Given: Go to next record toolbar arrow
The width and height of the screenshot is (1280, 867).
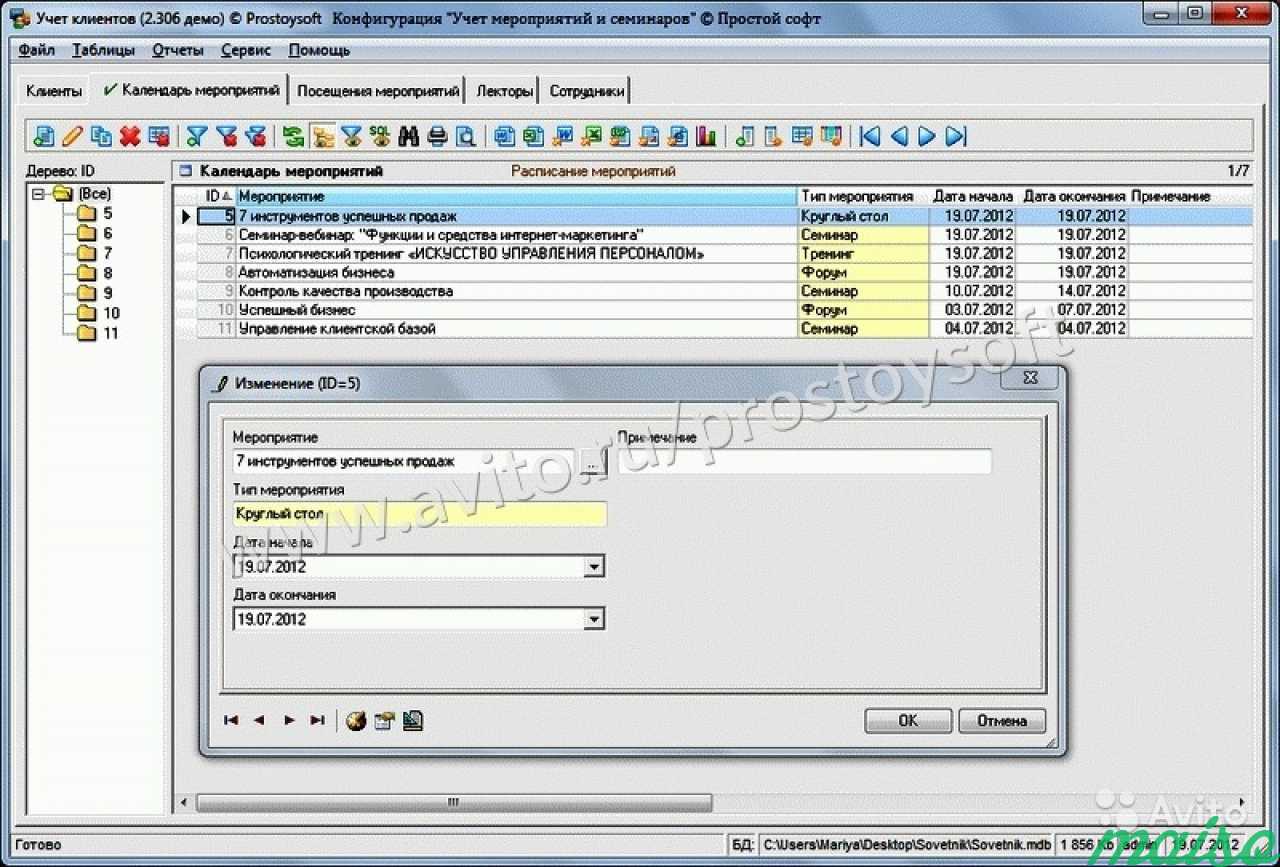Looking at the screenshot, I should (927, 136).
